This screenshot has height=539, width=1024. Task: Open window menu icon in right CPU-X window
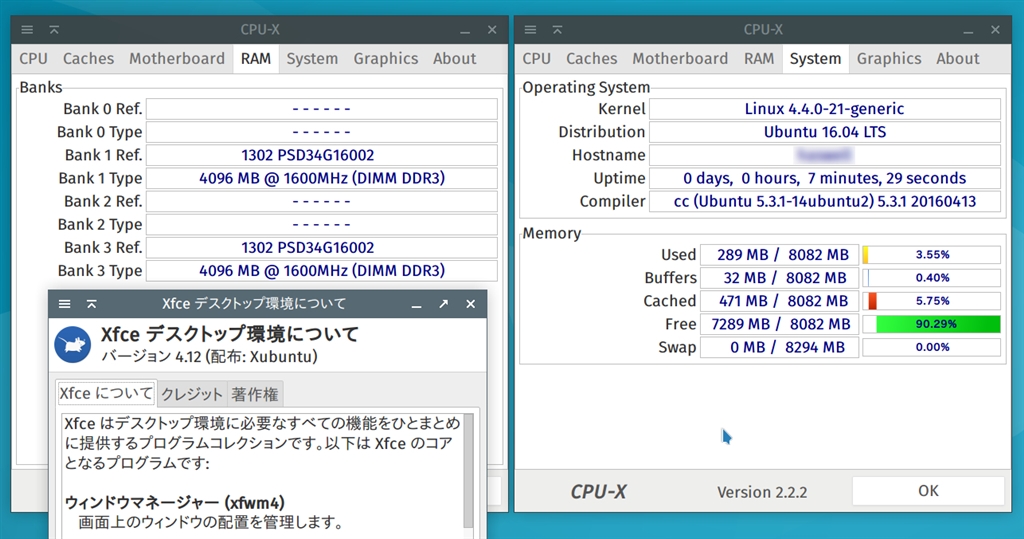pos(530,29)
